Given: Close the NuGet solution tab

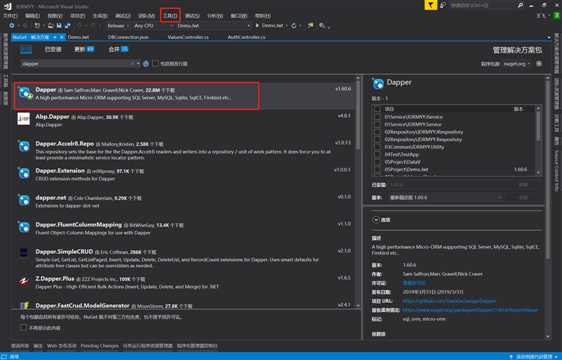Looking at the screenshot, I should (62, 37).
